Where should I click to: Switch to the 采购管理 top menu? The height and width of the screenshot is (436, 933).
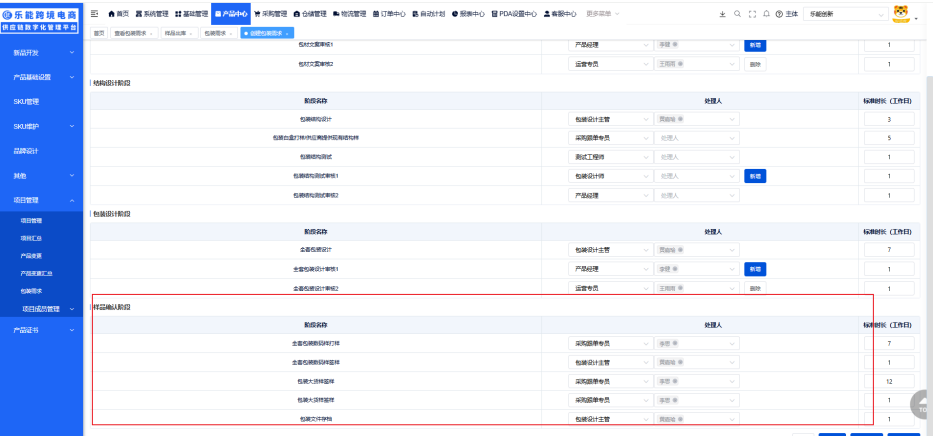click(271, 14)
